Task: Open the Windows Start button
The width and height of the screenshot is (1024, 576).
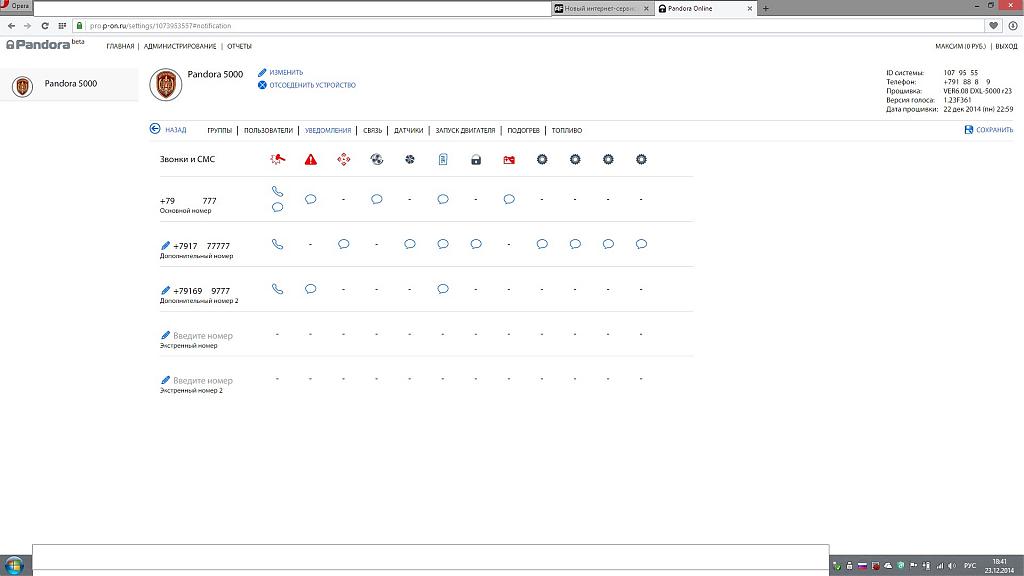Action: pyautogui.click(x=14, y=565)
